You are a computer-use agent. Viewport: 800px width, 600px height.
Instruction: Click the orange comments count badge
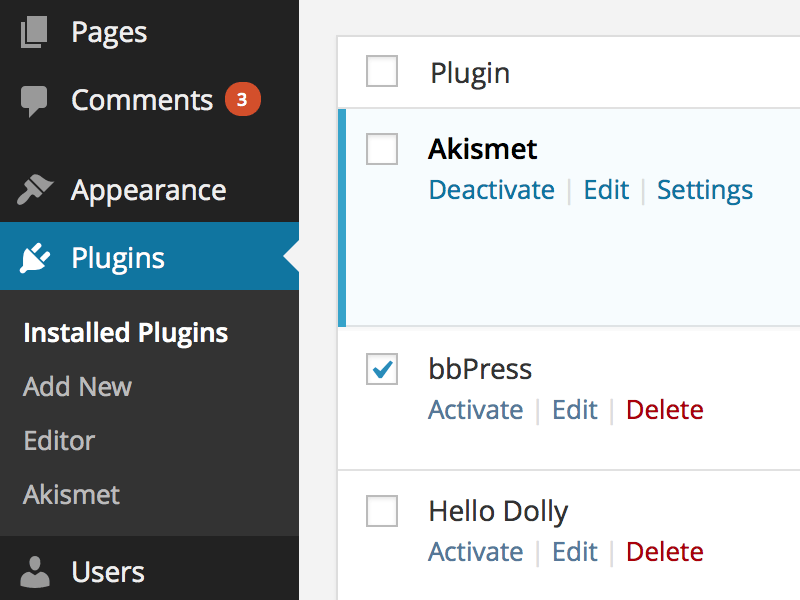[242, 100]
